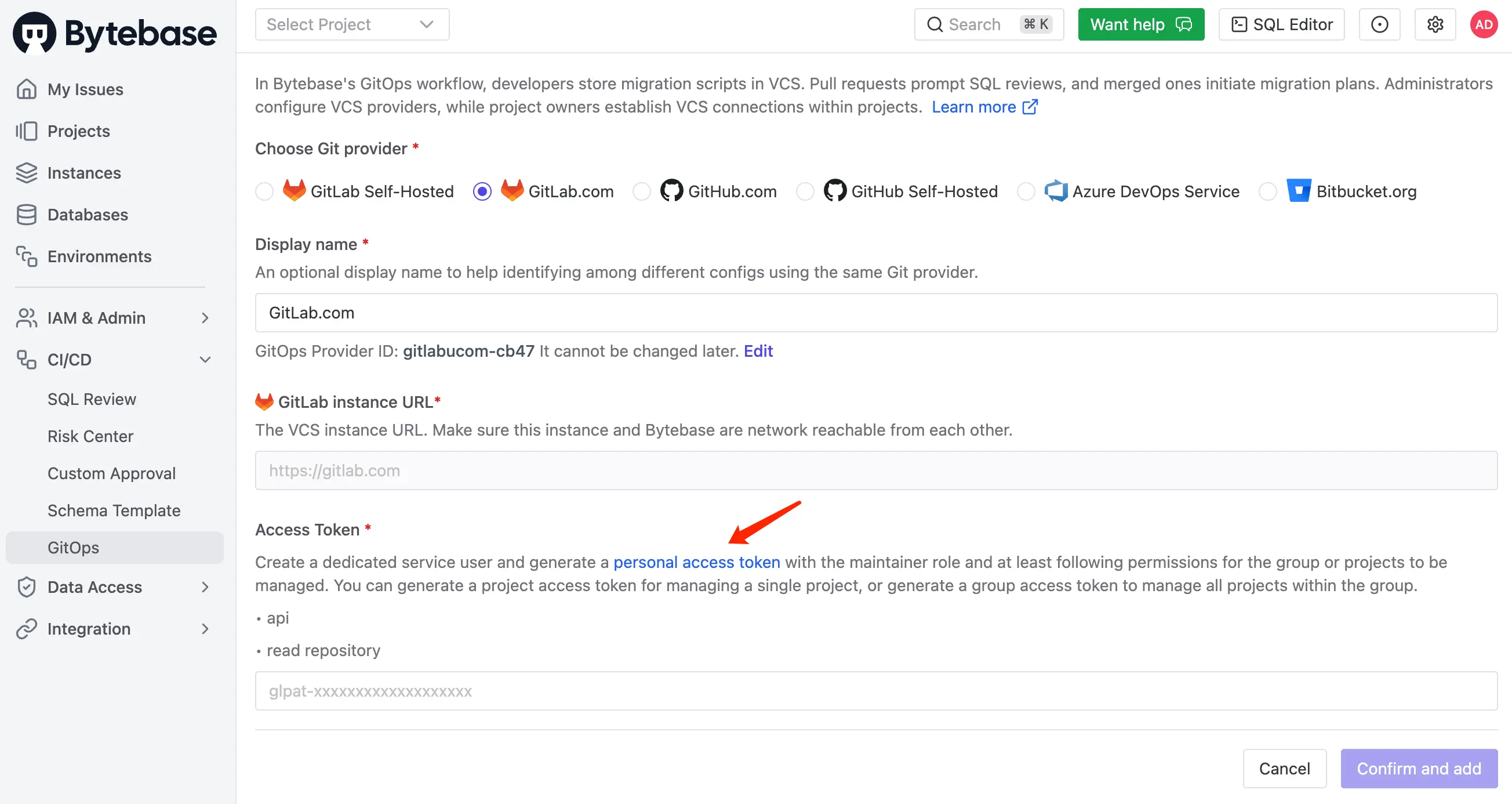Click the Environments sidebar icon
1512x804 pixels.
coord(27,256)
